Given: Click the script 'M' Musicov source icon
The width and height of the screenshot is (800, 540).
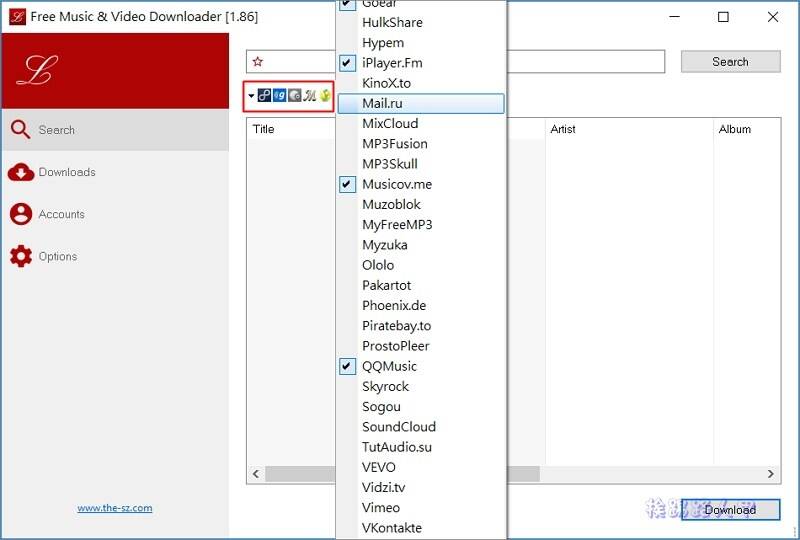Looking at the screenshot, I should point(310,95).
